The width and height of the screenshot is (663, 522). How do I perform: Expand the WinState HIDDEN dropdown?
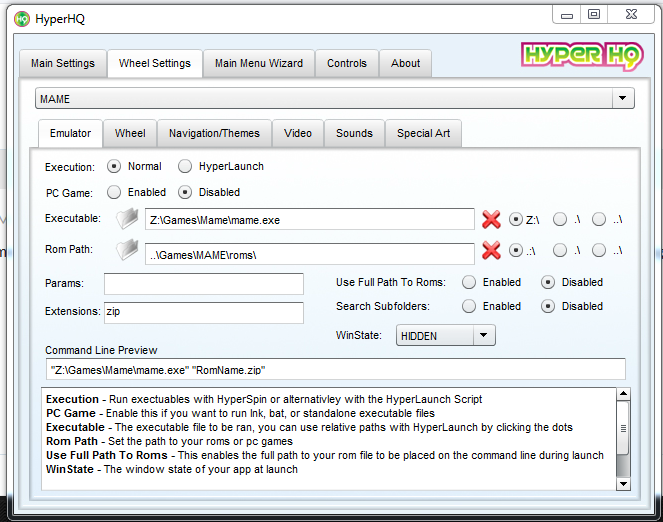tap(482, 336)
